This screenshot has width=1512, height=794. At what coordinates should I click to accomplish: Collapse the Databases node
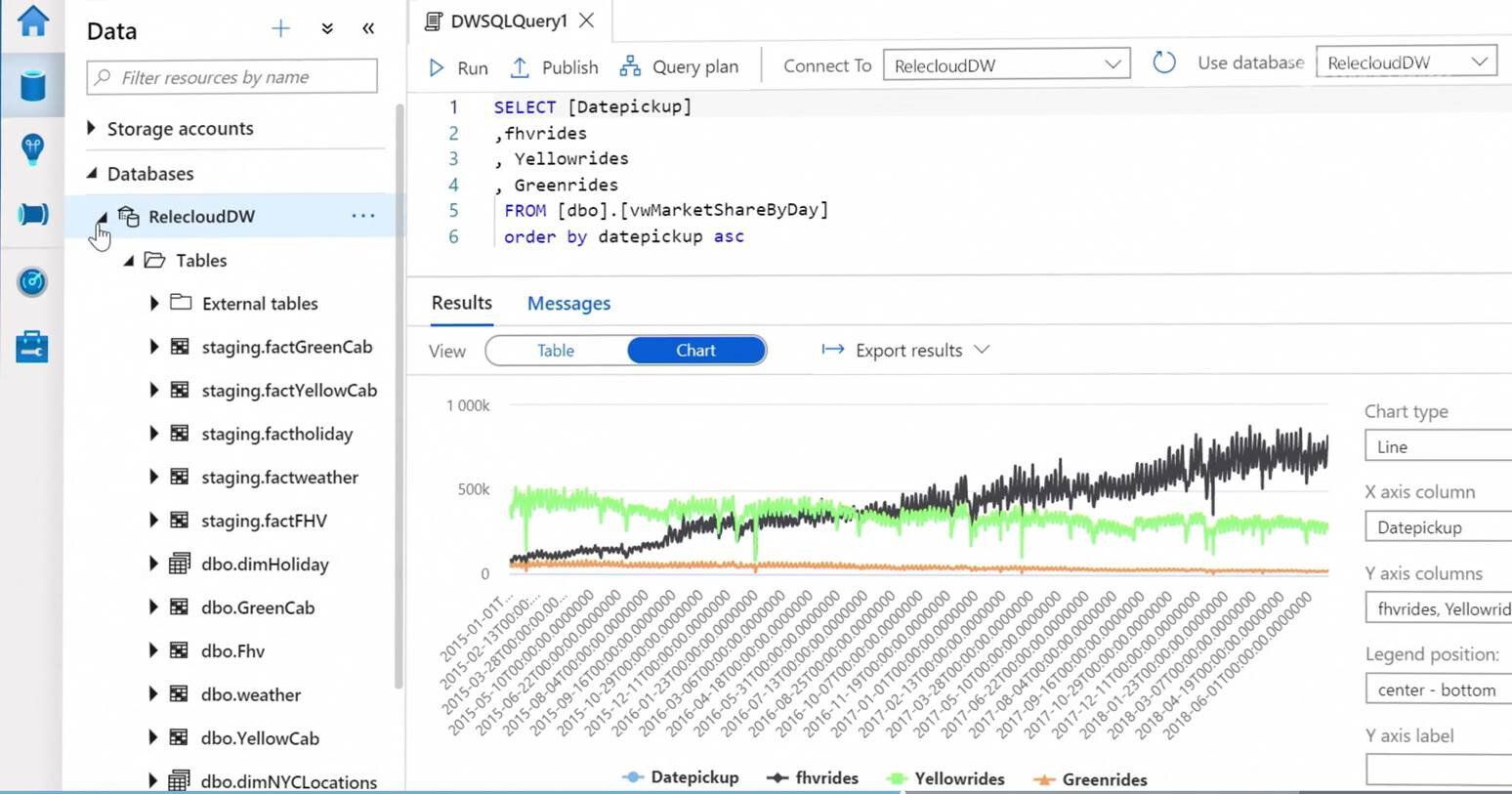coord(92,174)
